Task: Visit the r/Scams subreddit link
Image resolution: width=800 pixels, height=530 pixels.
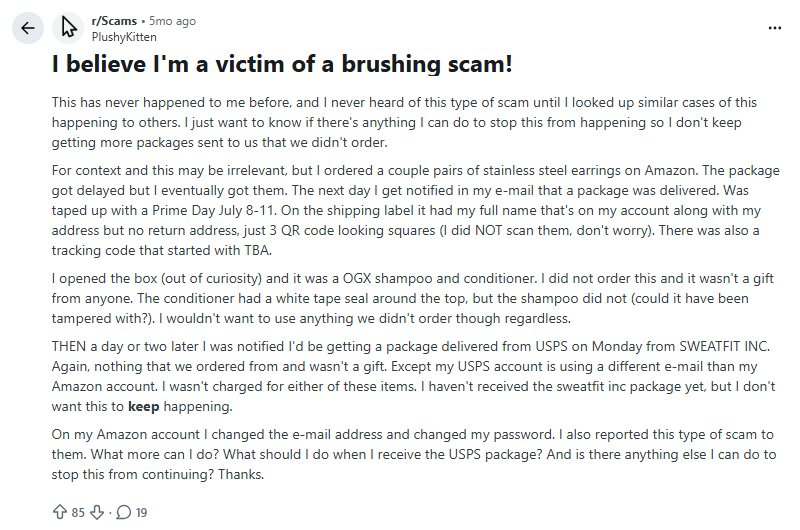Action: click(x=114, y=20)
